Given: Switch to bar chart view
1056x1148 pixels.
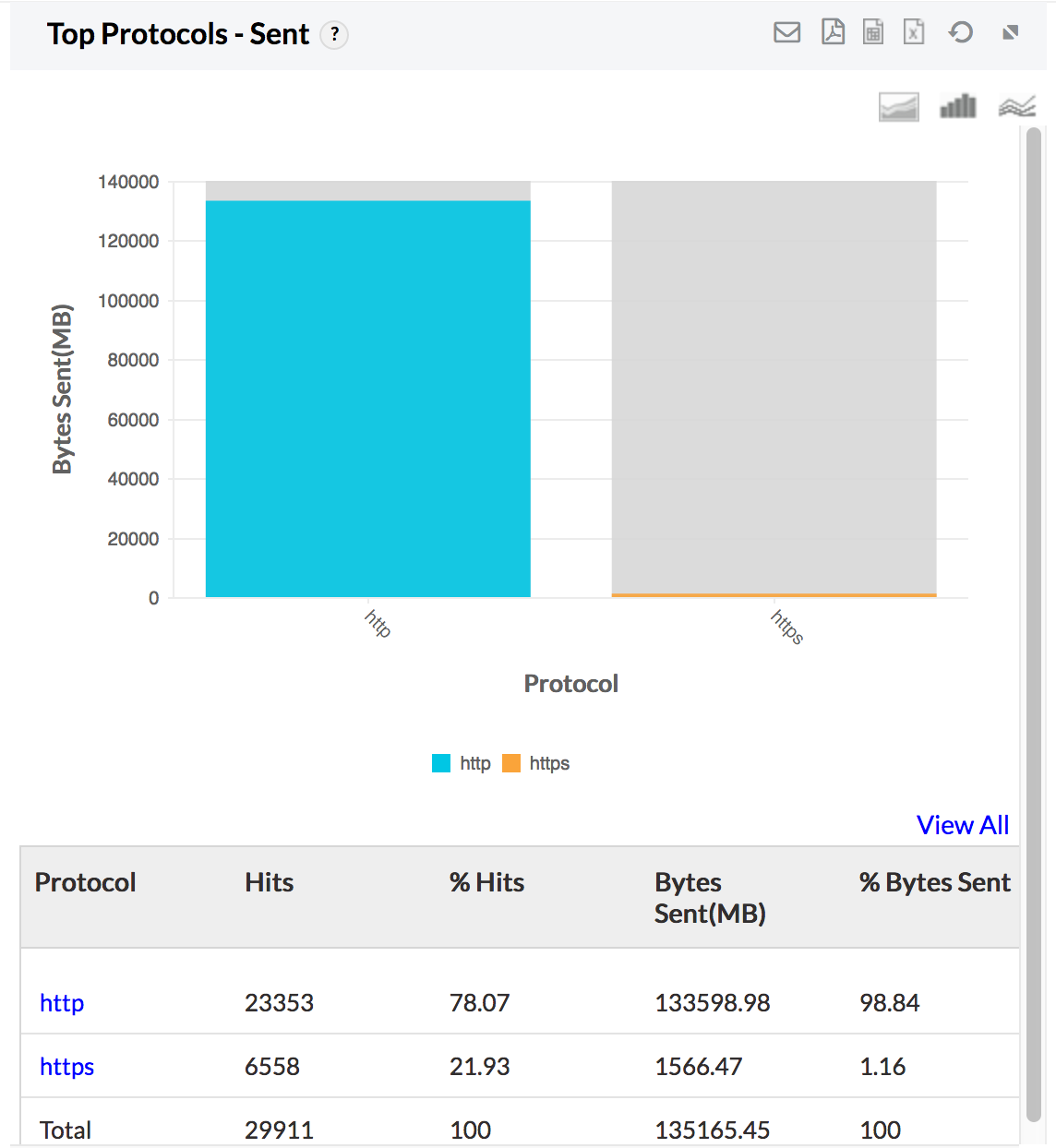Looking at the screenshot, I should (958, 107).
